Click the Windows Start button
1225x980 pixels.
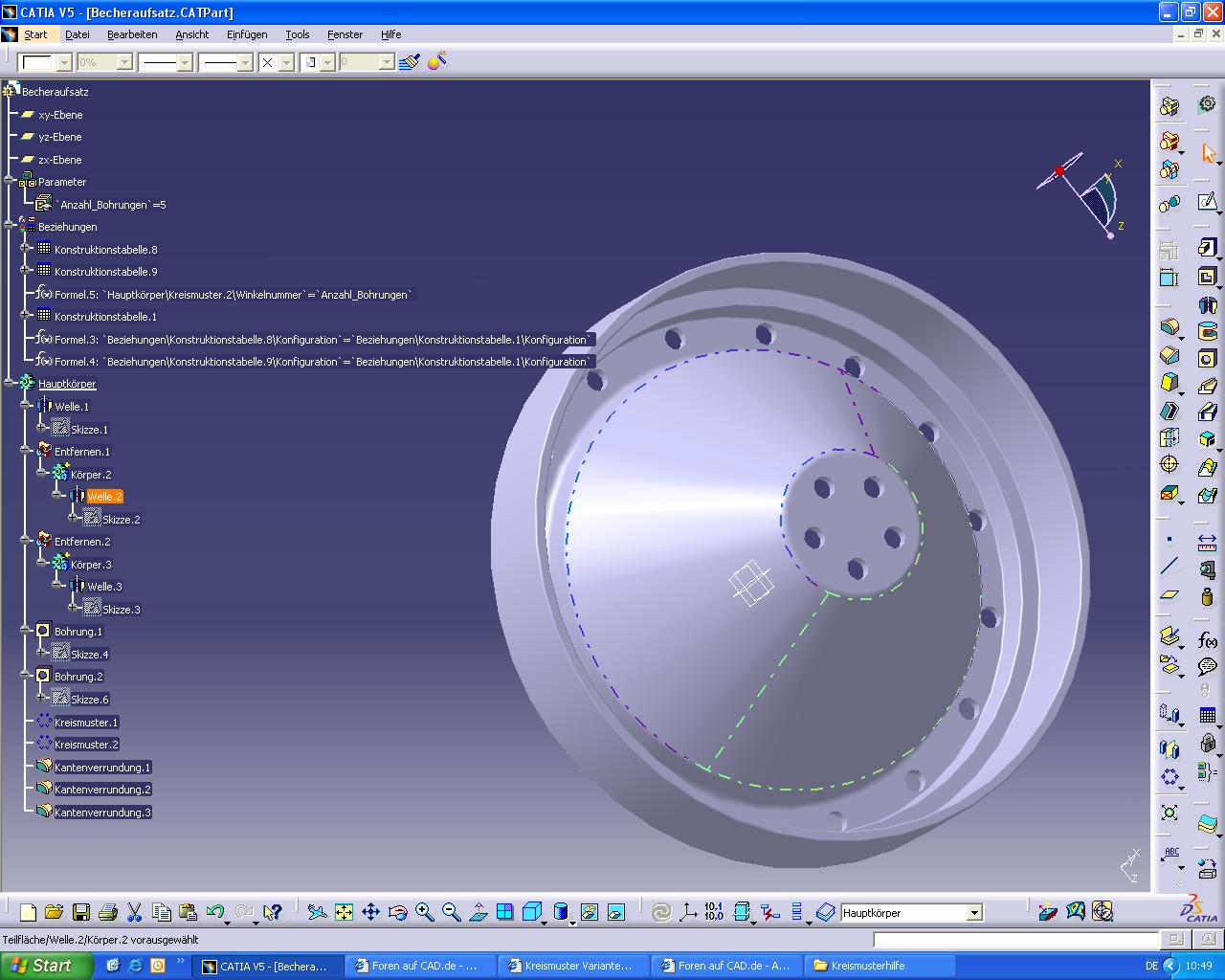(x=45, y=966)
